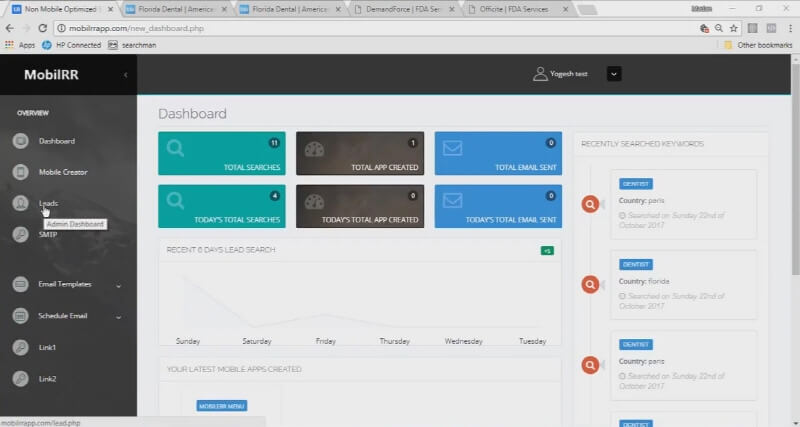This screenshot has height=427, width=800.
Task: Open the Chrome menu three-dots icon
Action: (x=790, y=29)
